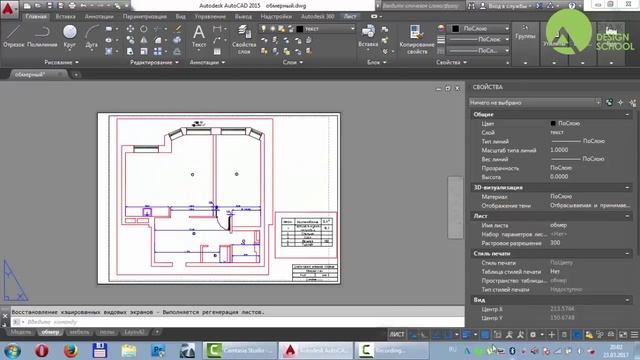Click the Print icon in quick access toolbar
The width and height of the screenshot is (640, 360).
(72, 6)
